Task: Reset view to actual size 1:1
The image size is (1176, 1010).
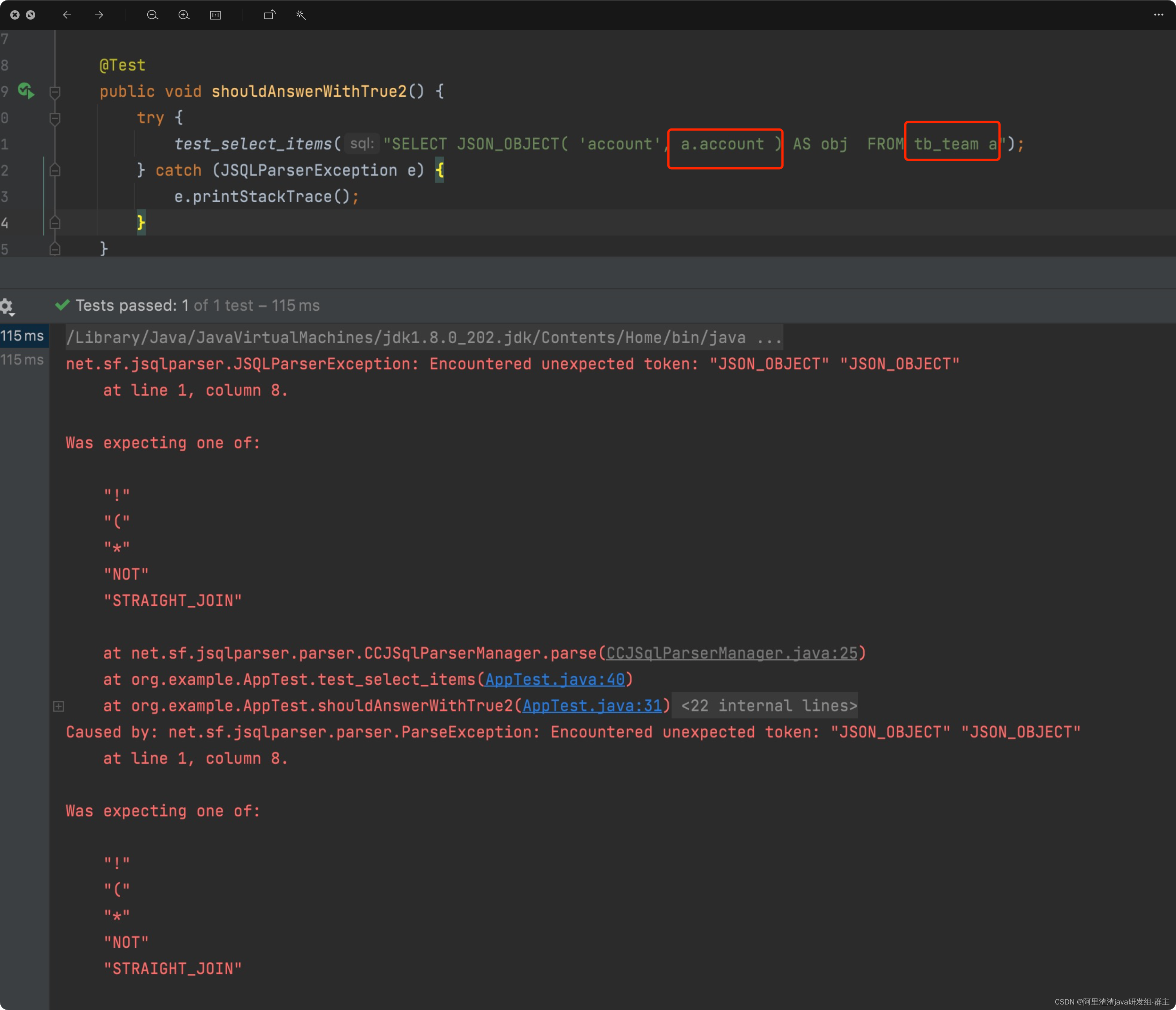Action: [x=216, y=15]
